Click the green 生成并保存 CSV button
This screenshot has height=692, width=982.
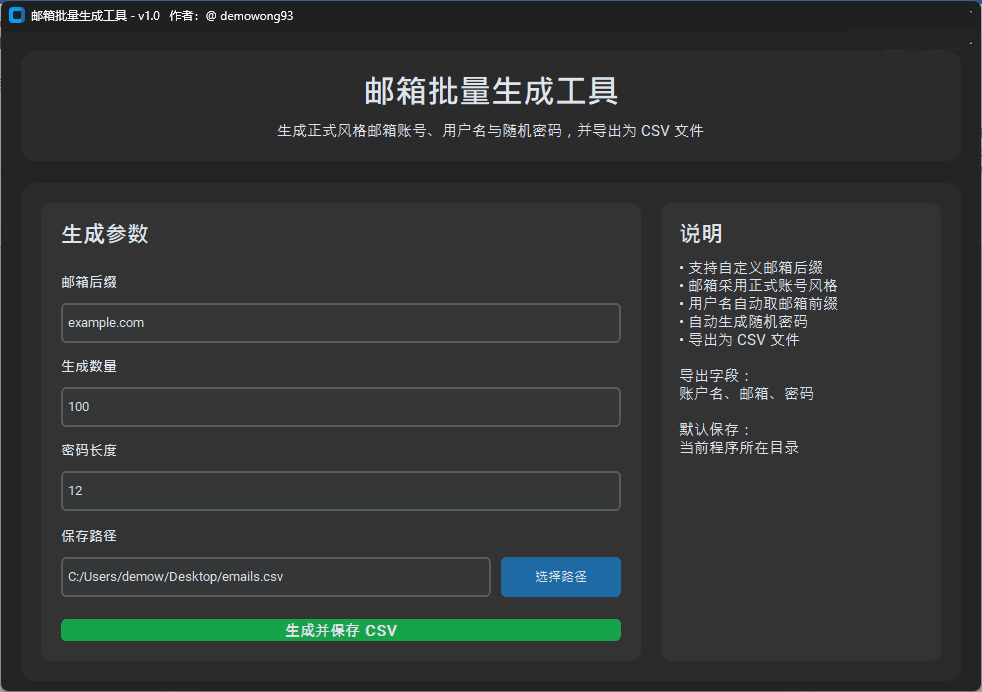[x=340, y=630]
